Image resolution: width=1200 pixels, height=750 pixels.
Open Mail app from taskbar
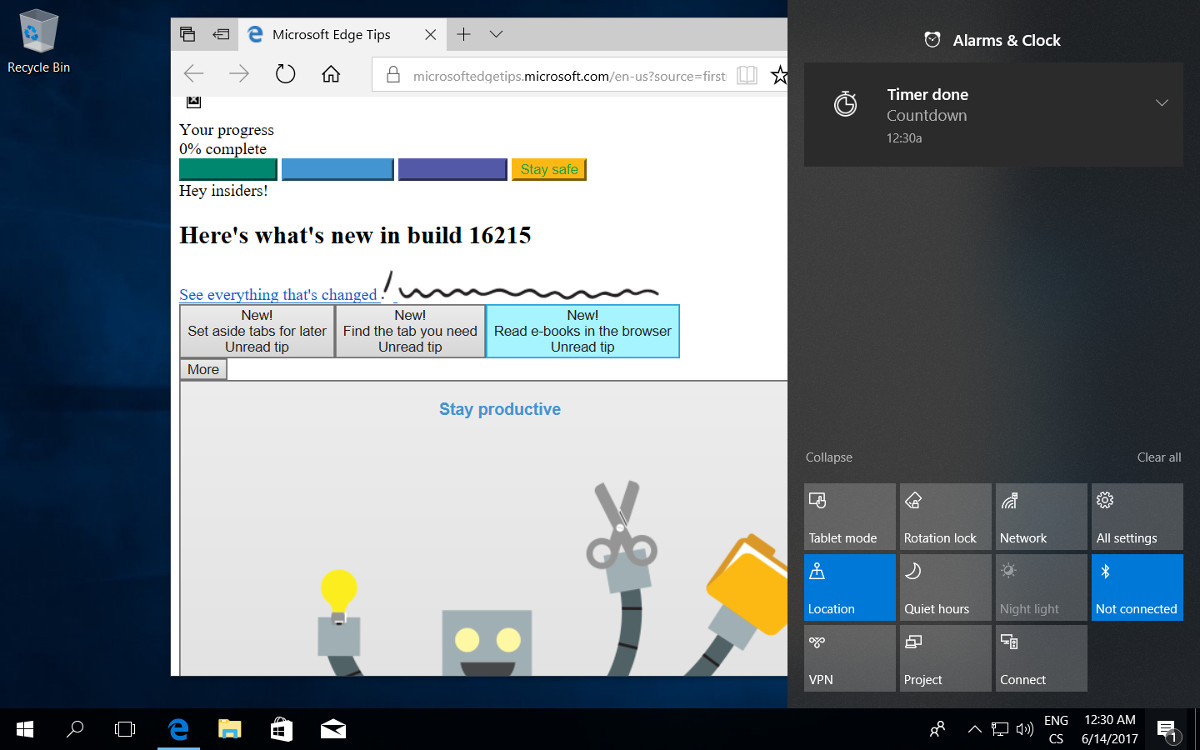pyautogui.click(x=333, y=730)
